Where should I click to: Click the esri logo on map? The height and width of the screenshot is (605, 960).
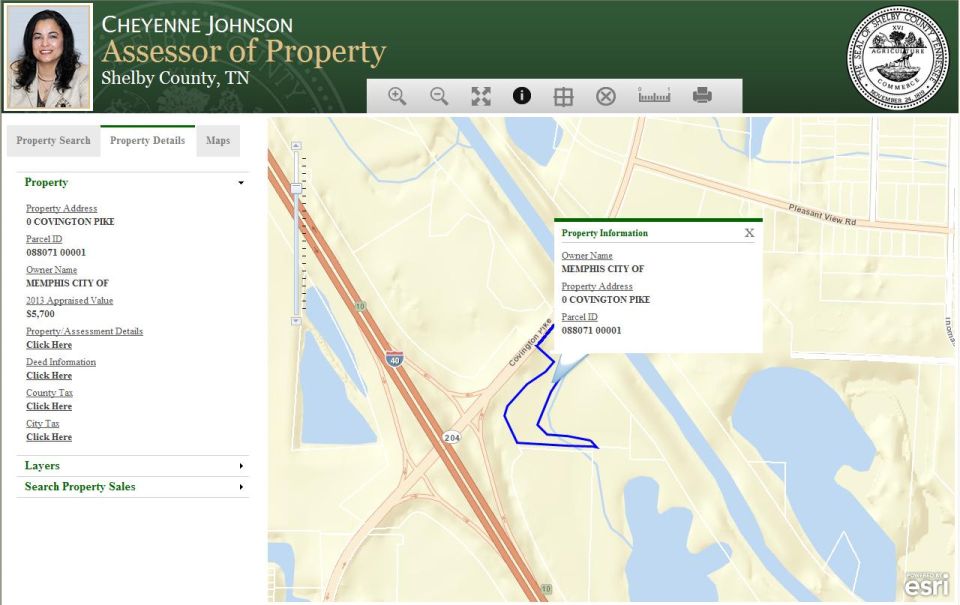927,584
